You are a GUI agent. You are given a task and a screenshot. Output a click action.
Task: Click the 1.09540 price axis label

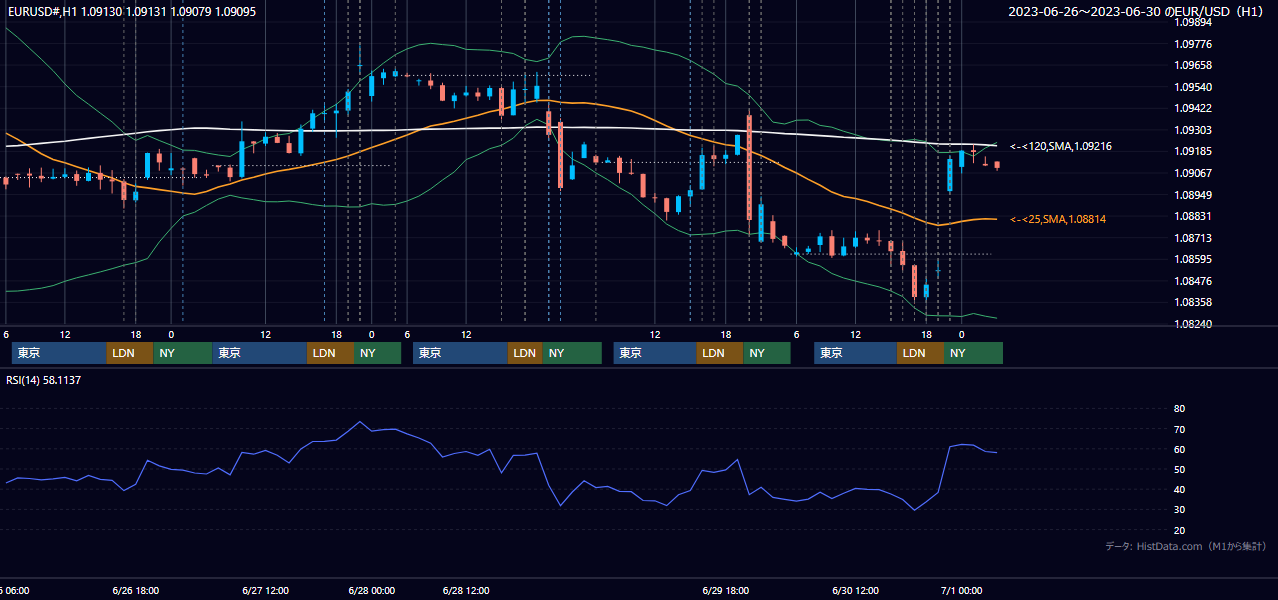click(1193, 88)
